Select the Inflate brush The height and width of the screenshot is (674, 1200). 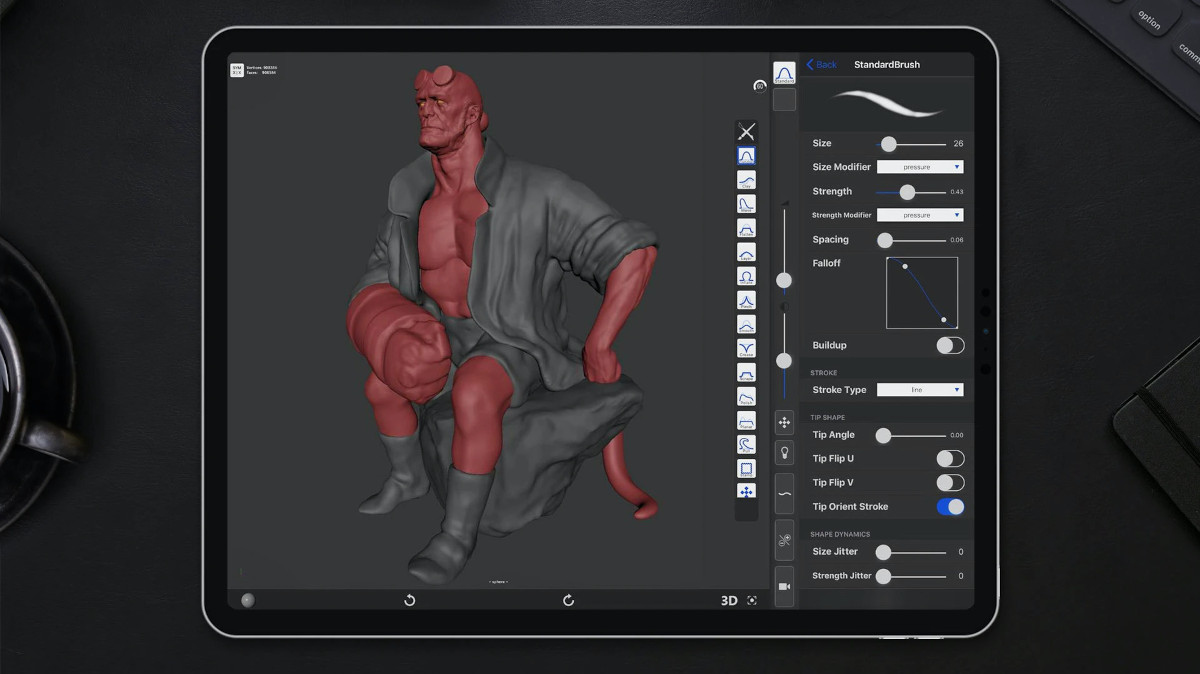(x=746, y=273)
